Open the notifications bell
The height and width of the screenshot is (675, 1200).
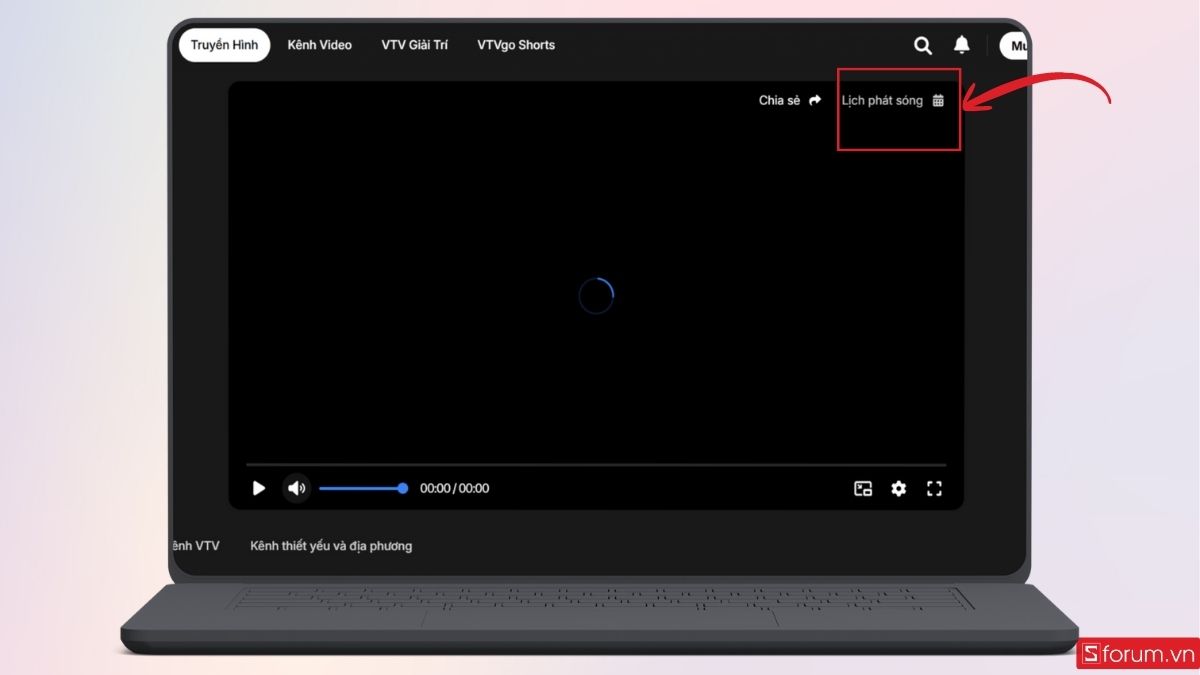tap(961, 45)
